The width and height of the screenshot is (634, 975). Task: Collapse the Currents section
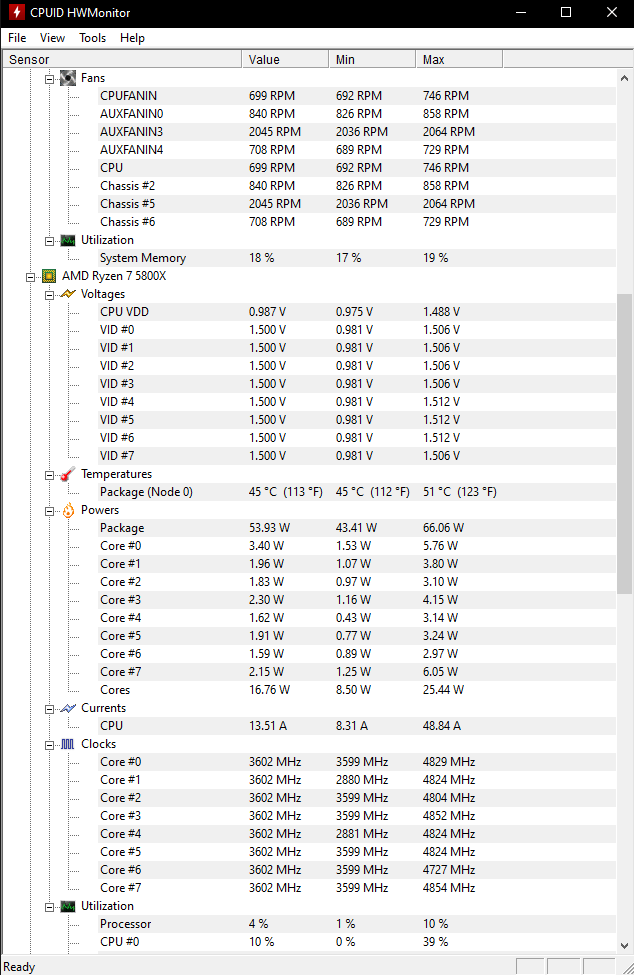coord(50,709)
